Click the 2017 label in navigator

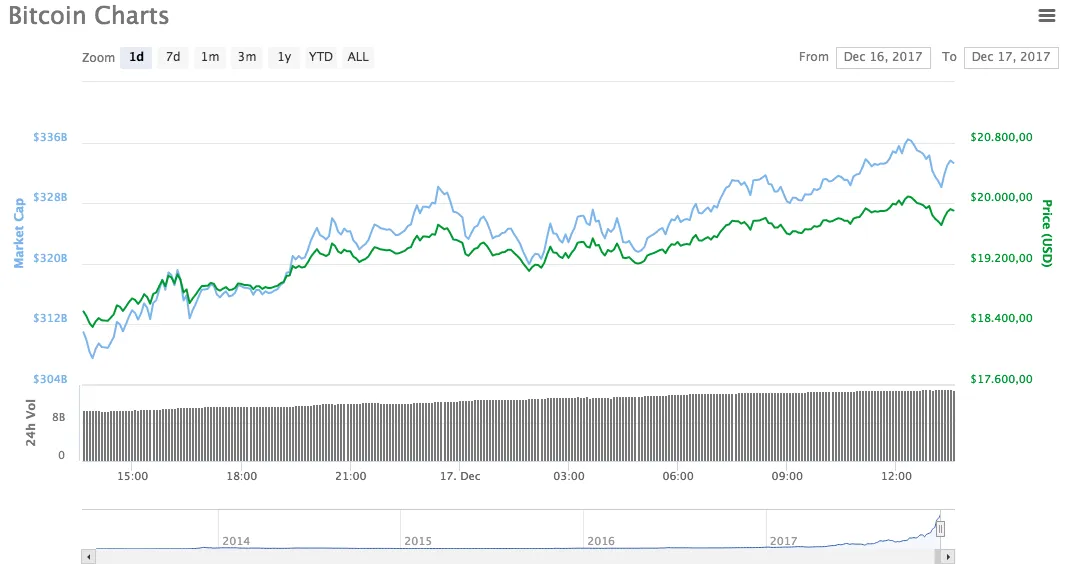pyautogui.click(x=783, y=541)
